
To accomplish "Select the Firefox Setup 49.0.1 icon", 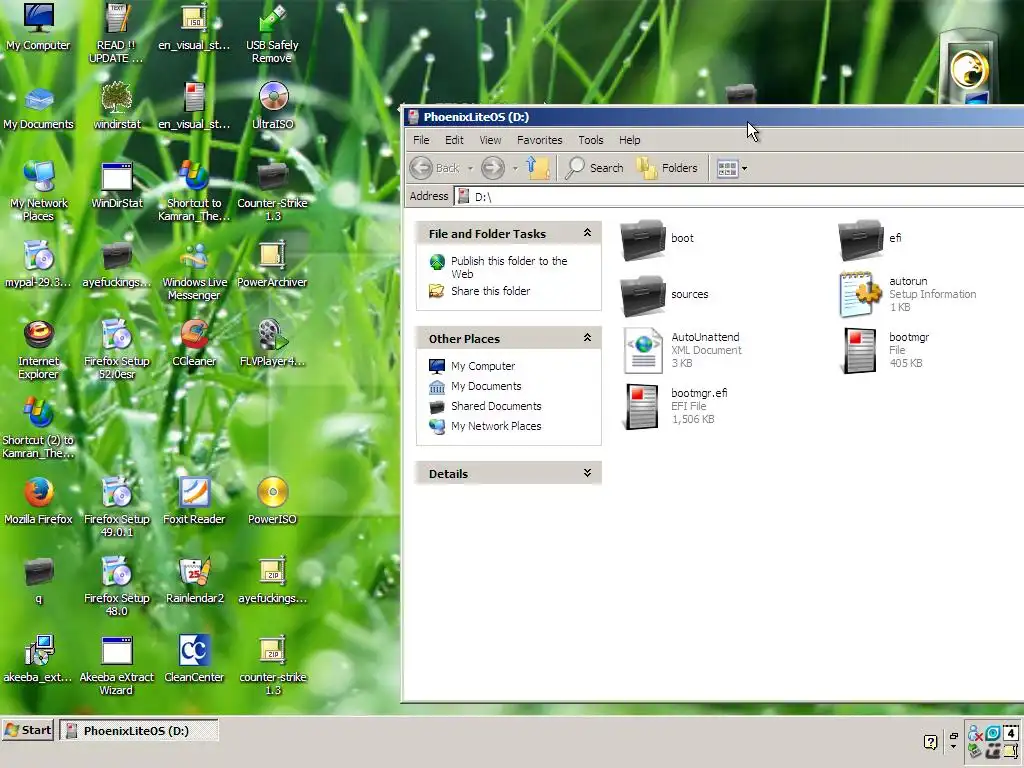I will (x=117, y=508).
